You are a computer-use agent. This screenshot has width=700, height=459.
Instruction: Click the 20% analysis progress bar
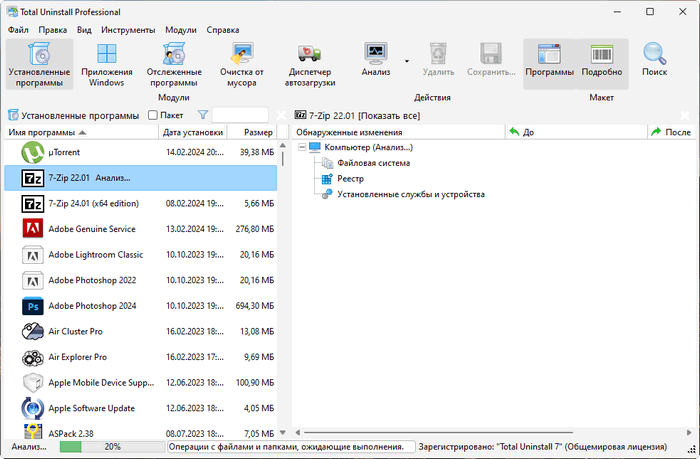click(112, 446)
